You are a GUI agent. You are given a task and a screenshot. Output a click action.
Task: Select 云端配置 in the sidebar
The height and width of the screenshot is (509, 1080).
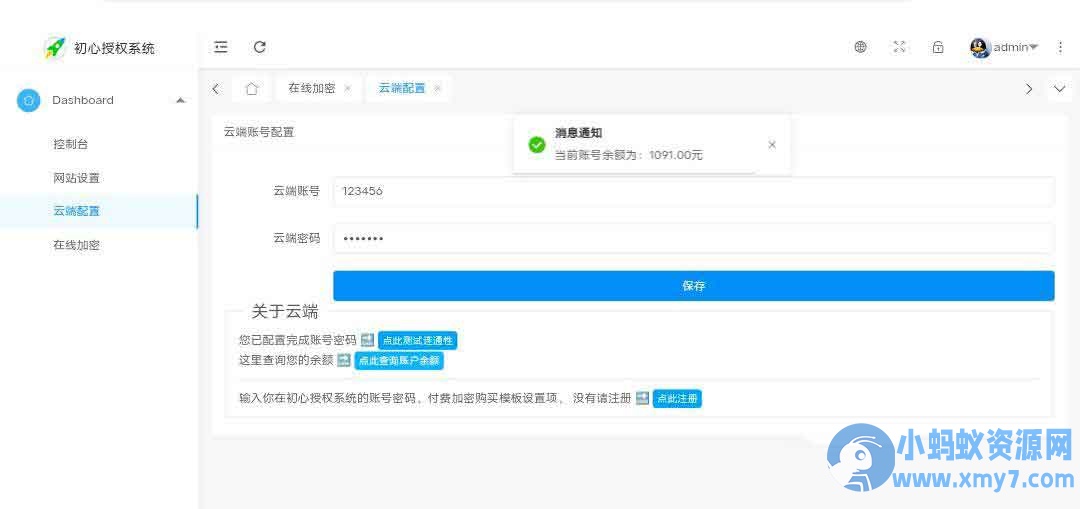pyautogui.click(x=98, y=211)
